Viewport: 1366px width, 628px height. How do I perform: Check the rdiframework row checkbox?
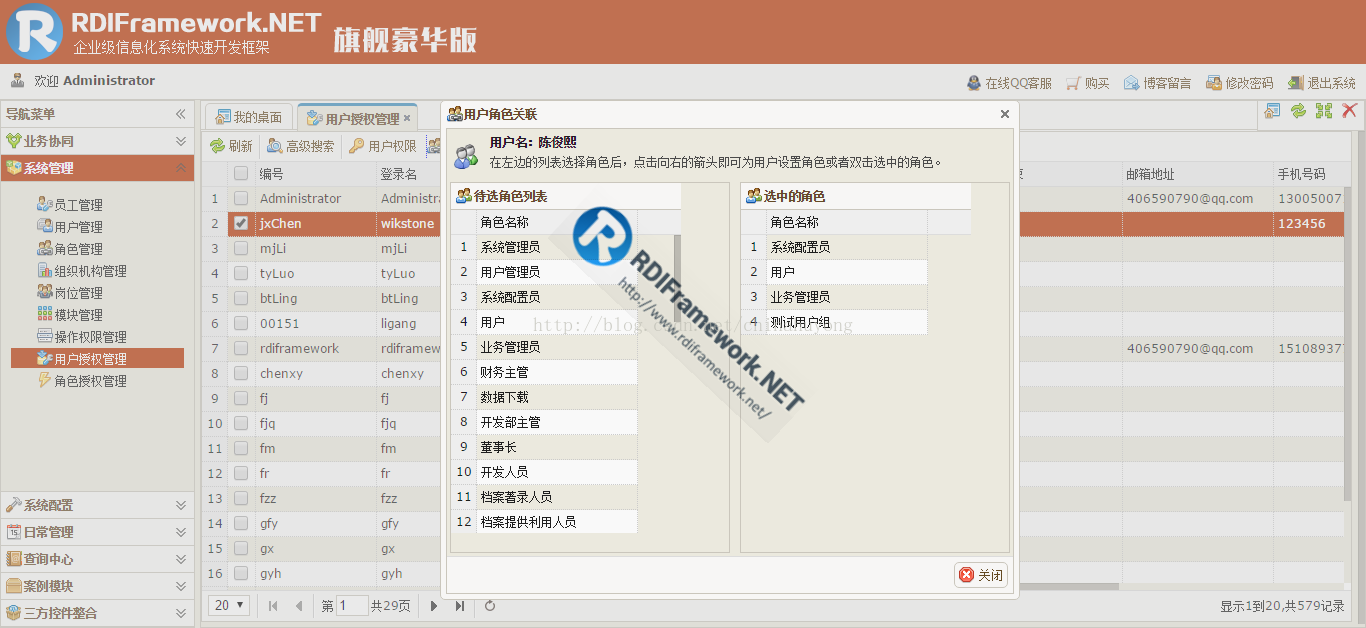tap(241, 348)
